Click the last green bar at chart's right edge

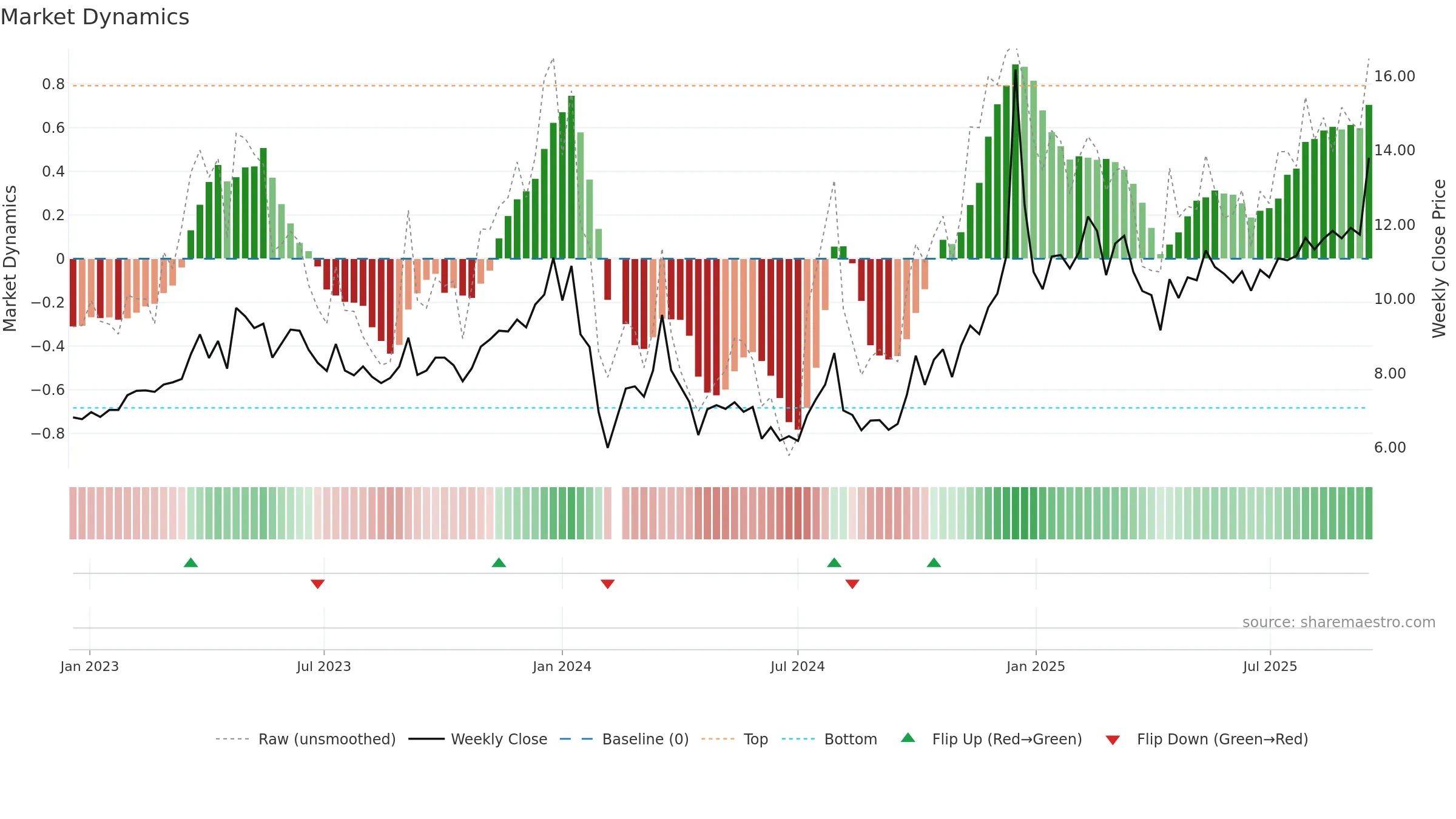pyautogui.click(x=1369, y=182)
